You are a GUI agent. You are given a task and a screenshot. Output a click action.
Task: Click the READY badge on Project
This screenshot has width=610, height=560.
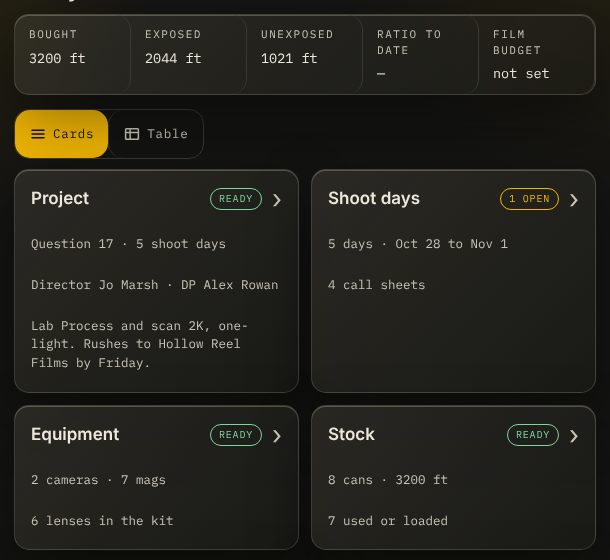coord(236,199)
